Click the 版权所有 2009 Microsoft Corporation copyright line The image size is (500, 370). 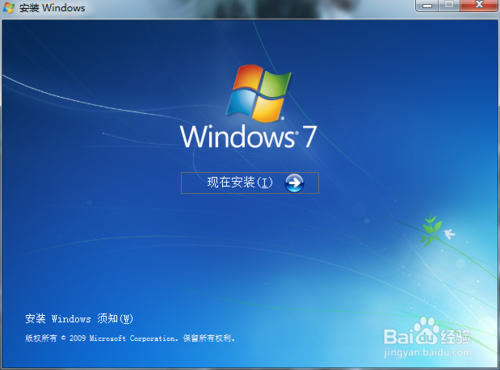(x=130, y=338)
